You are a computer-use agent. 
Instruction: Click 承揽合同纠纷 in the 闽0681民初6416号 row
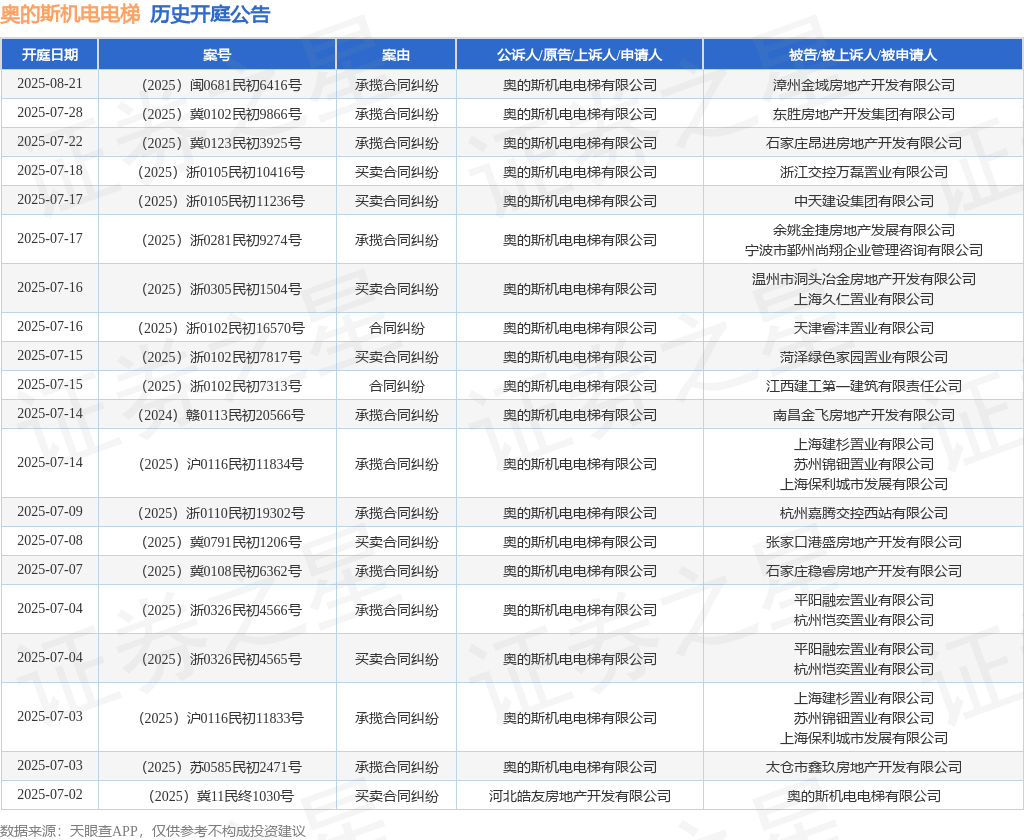(x=396, y=85)
